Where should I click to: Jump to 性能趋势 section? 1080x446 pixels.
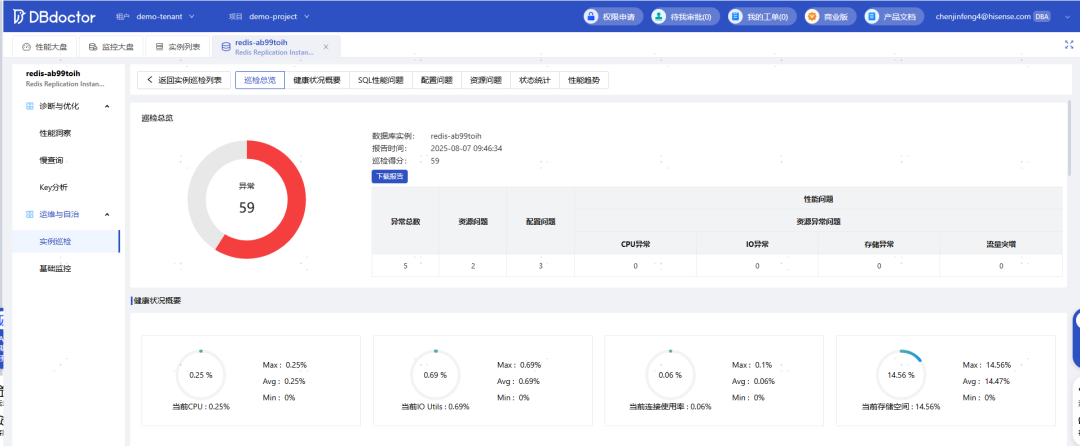[x=583, y=80]
